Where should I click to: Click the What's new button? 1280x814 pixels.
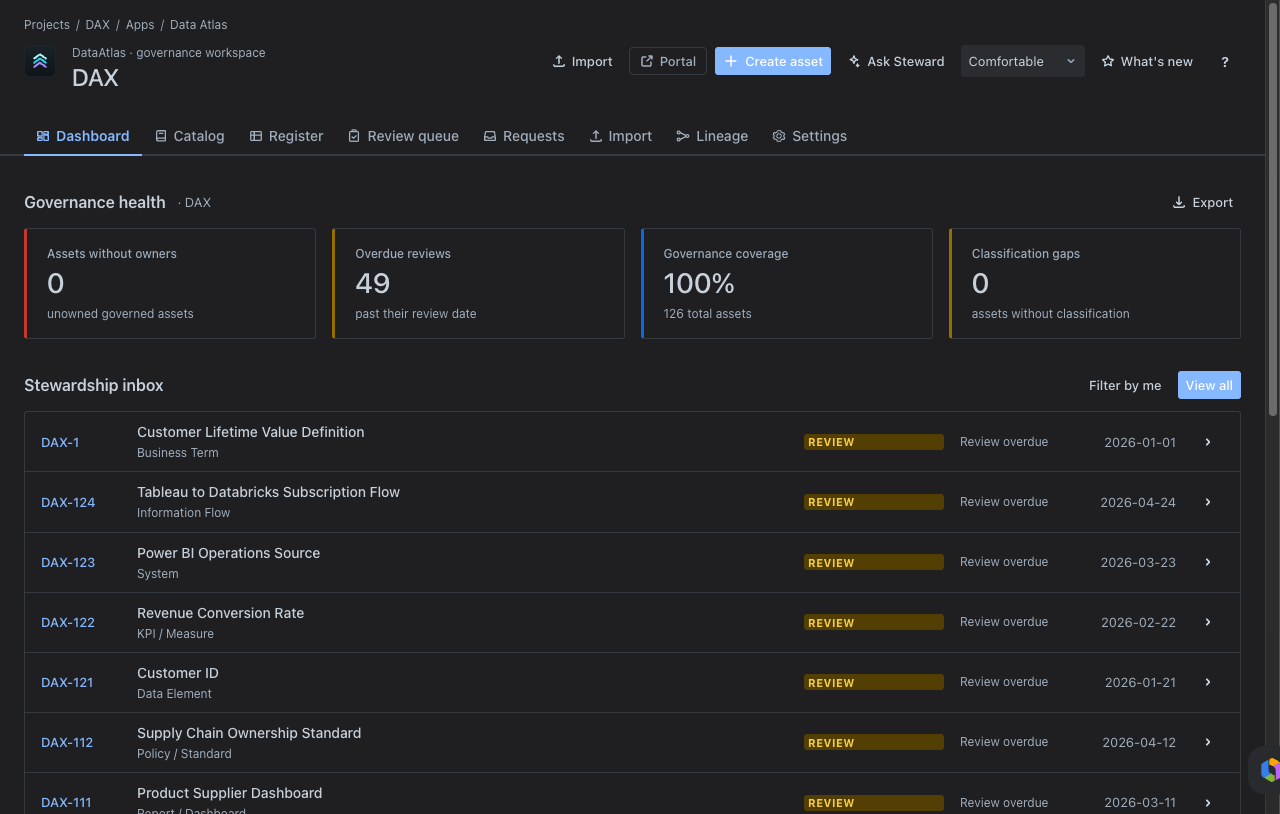click(x=1147, y=61)
